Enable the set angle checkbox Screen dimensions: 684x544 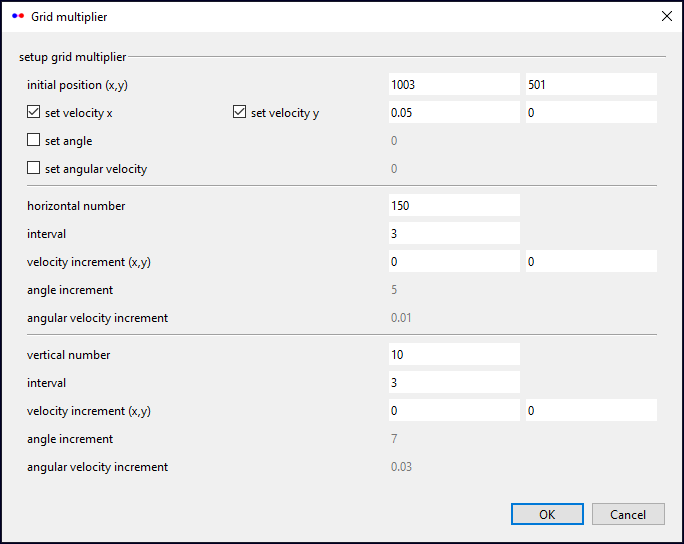[x=34, y=141]
